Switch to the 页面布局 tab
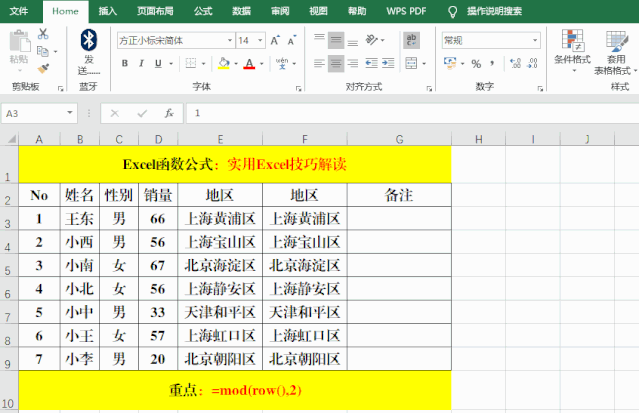The height and width of the screenshot is (413, 639). [x=155, y=11]
